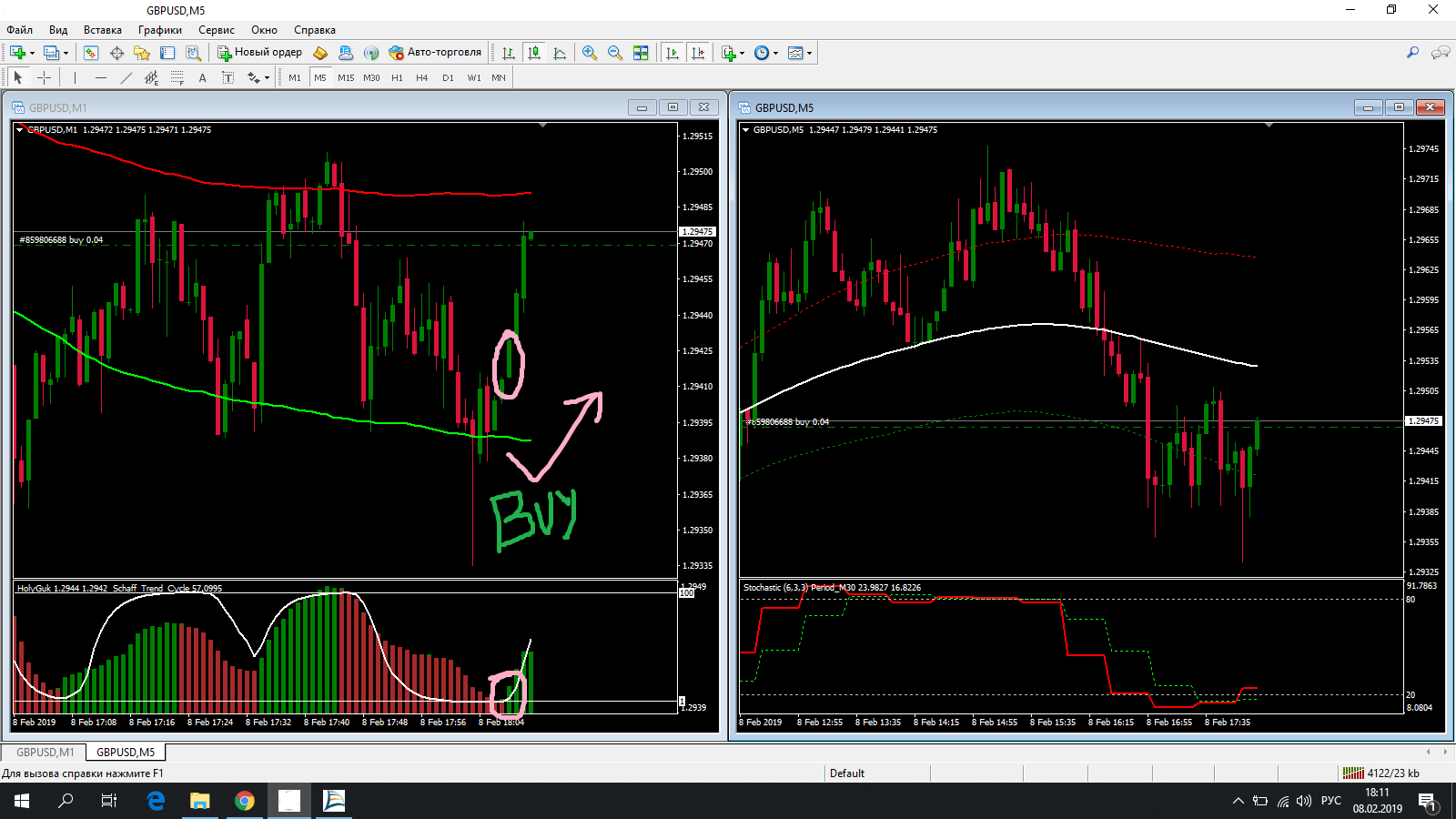Add an indicator to the chart
Image resolution: width=1456 pixels, height=819 pixels.
(x=728, y=53)
